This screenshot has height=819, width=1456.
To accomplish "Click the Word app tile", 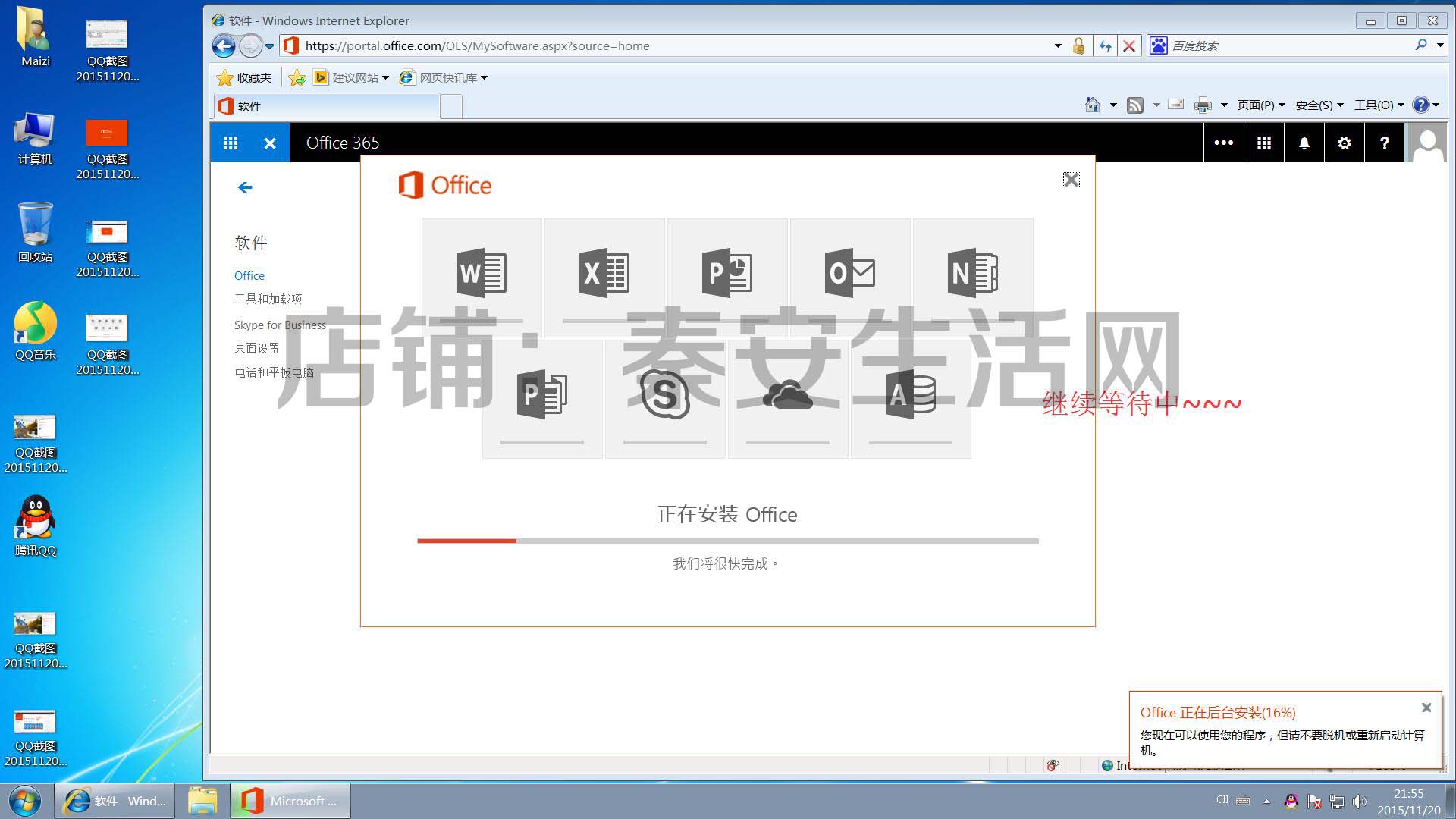I will [x=482, y=277].
